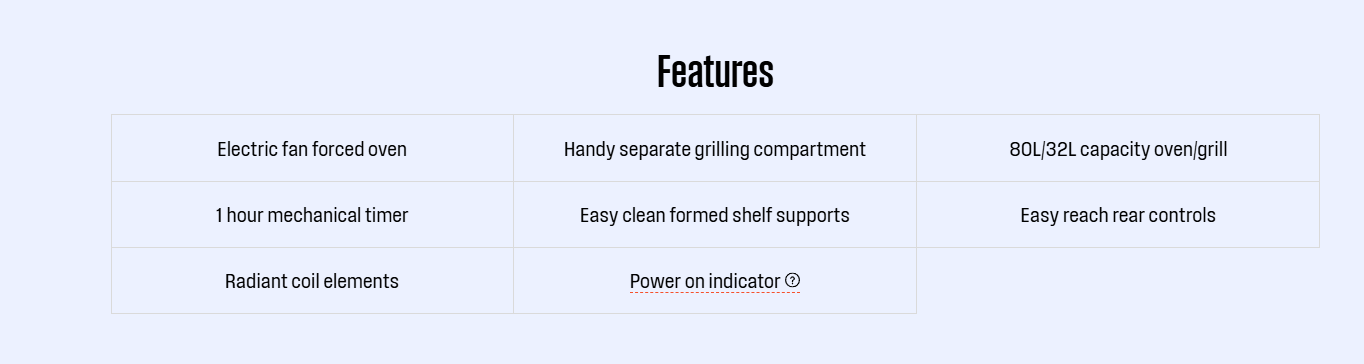This screenshot has width=1364, height=364.
Task: Select the Radiant coil elements feature
Action: pos(312,281)
